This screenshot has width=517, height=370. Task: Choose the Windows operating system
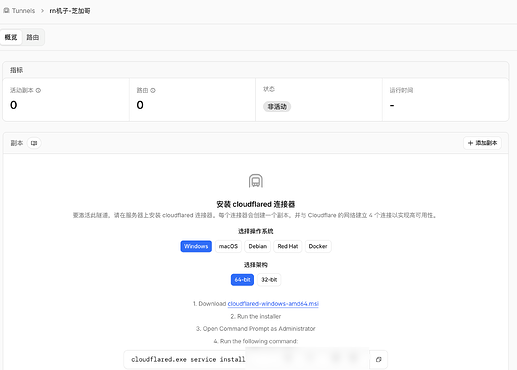coord(196,246)
